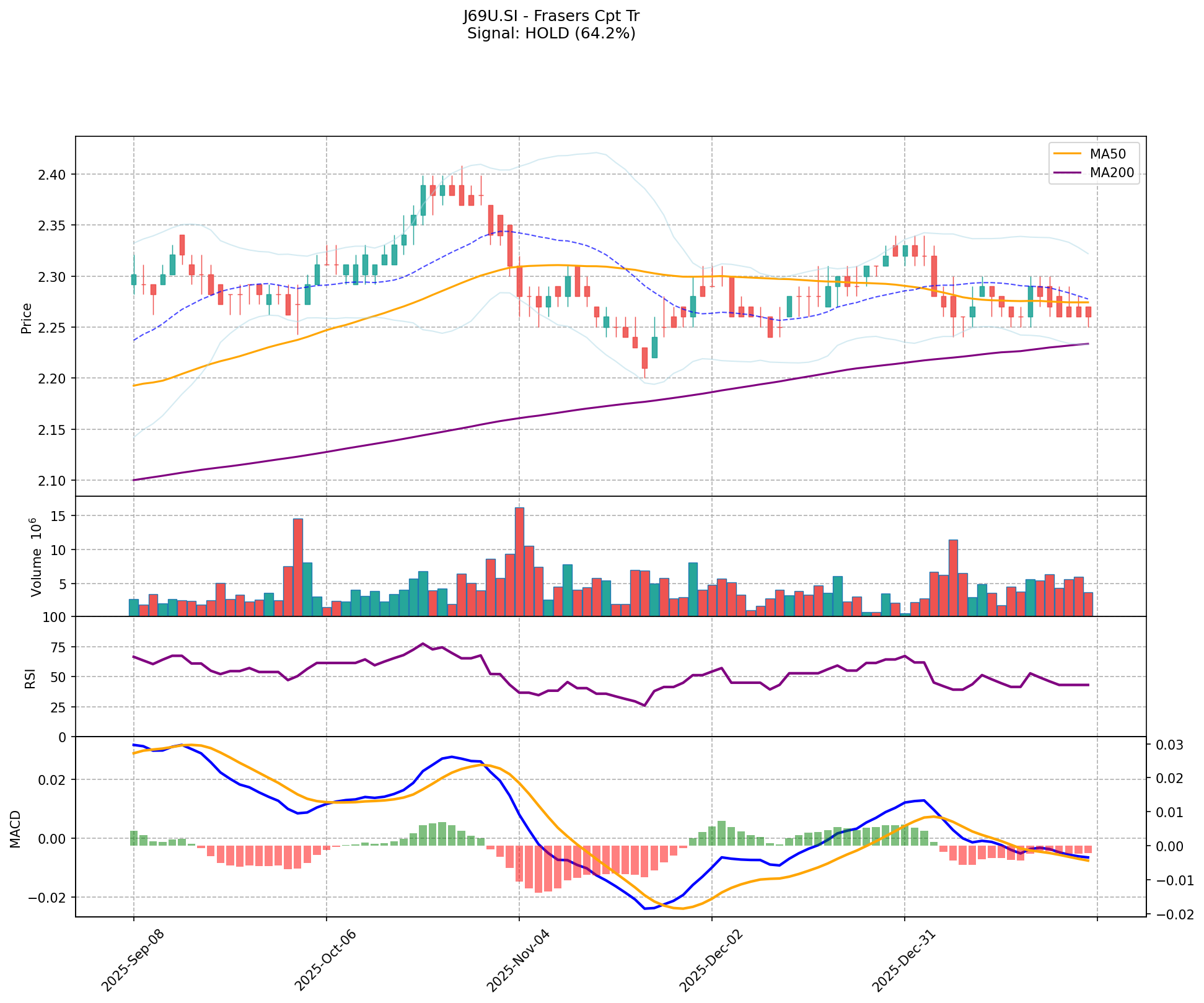Click the purple MA200 legend line swatch
Image resolution: width=1204 pixels, height=1003 pixels.
tap(1067, 173)
